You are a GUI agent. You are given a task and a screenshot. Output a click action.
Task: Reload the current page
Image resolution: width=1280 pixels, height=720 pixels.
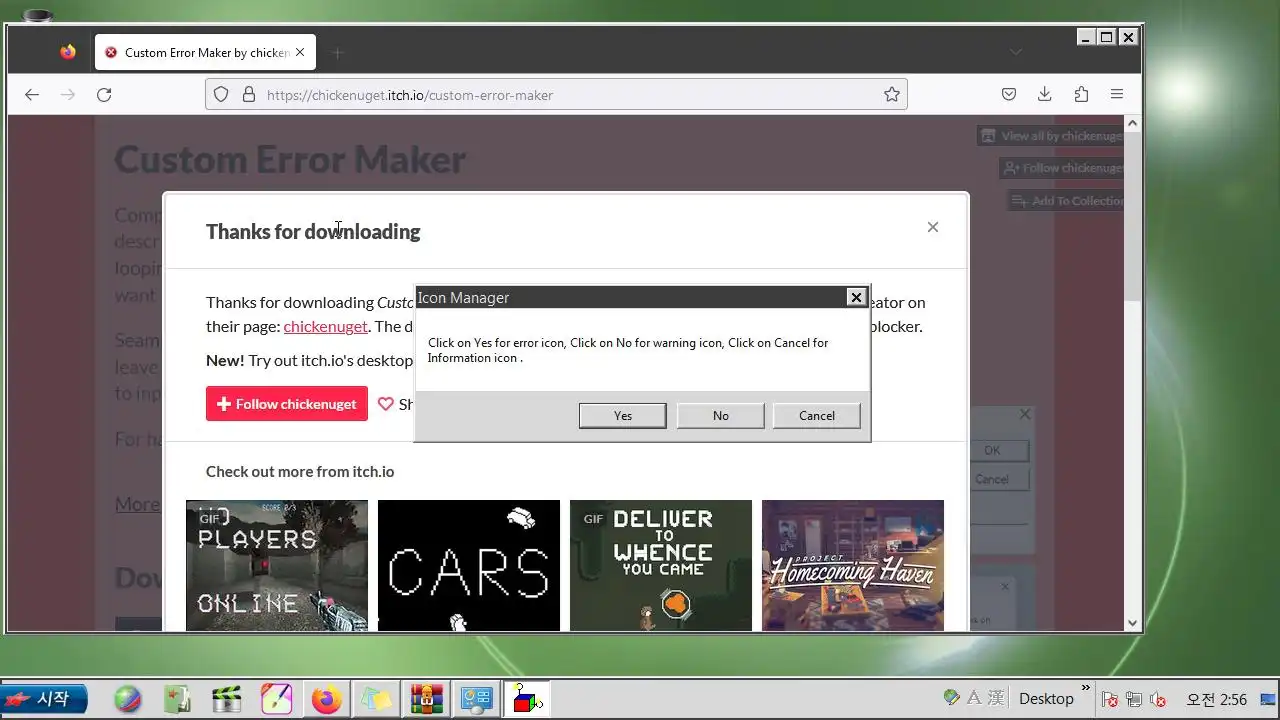pyautogui.click(x=104, y=95)
